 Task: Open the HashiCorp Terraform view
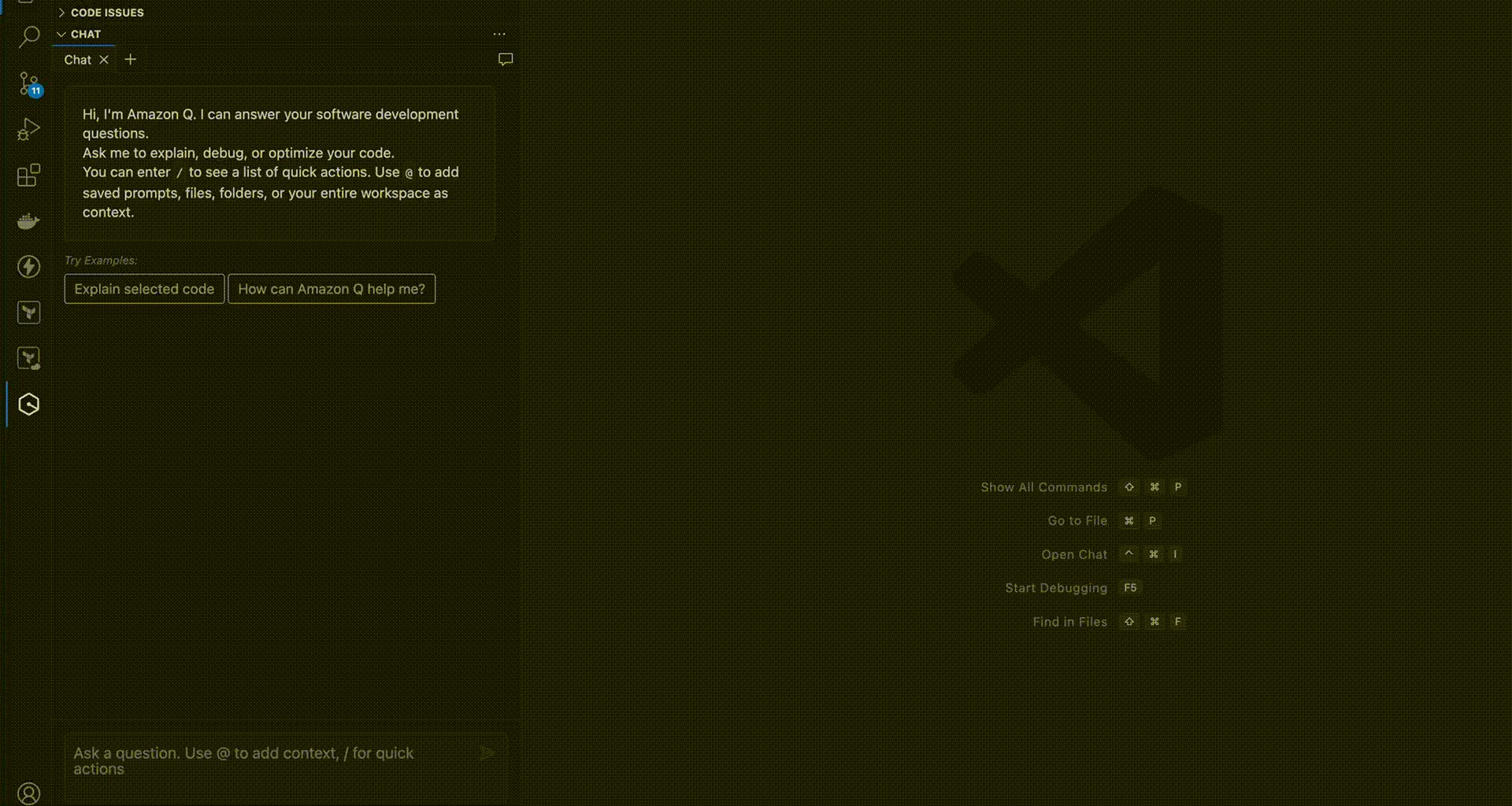(29, 312)
